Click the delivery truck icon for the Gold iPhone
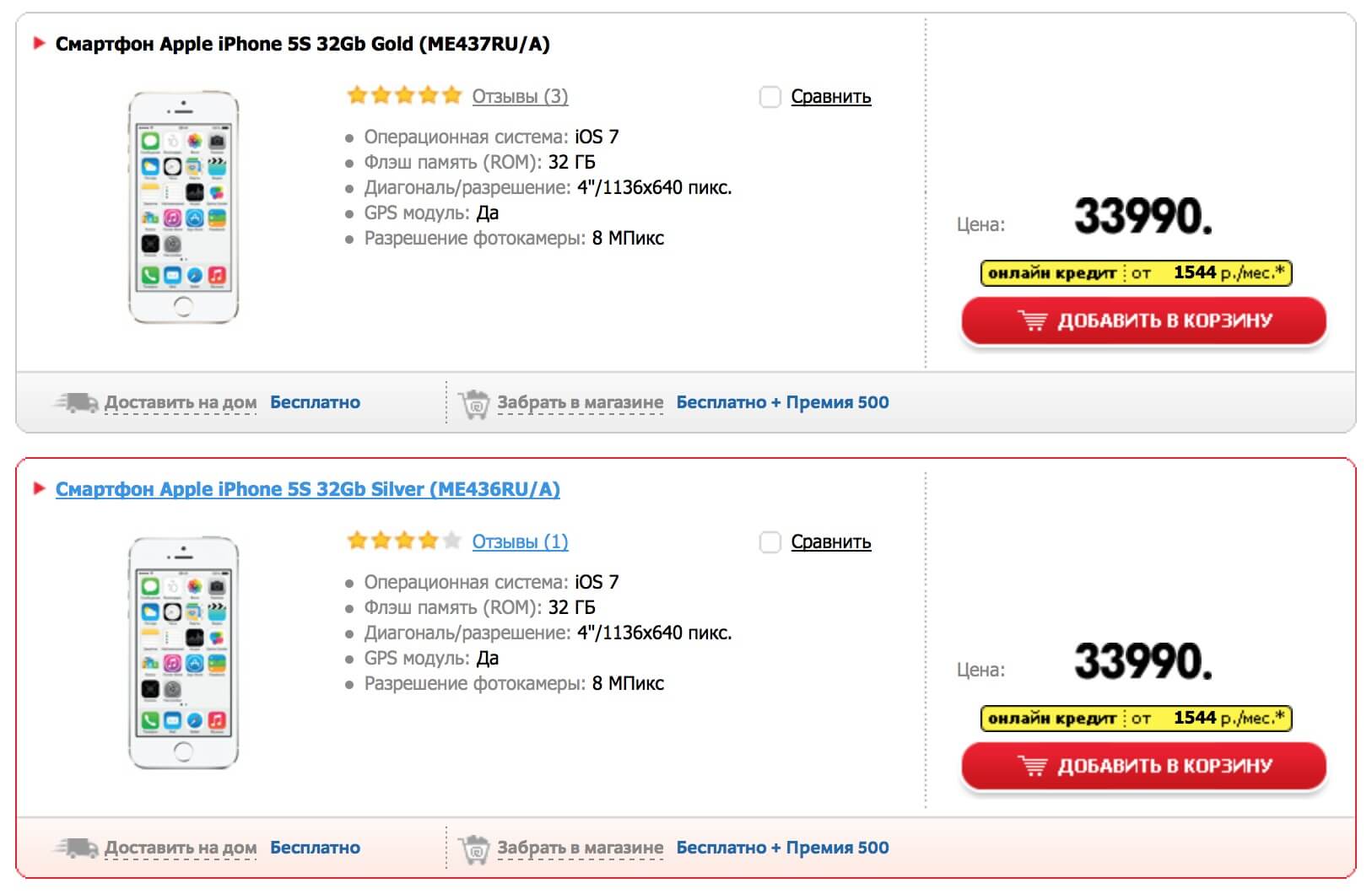Screen dimensions: 1372x894 [x=76, y=402]
